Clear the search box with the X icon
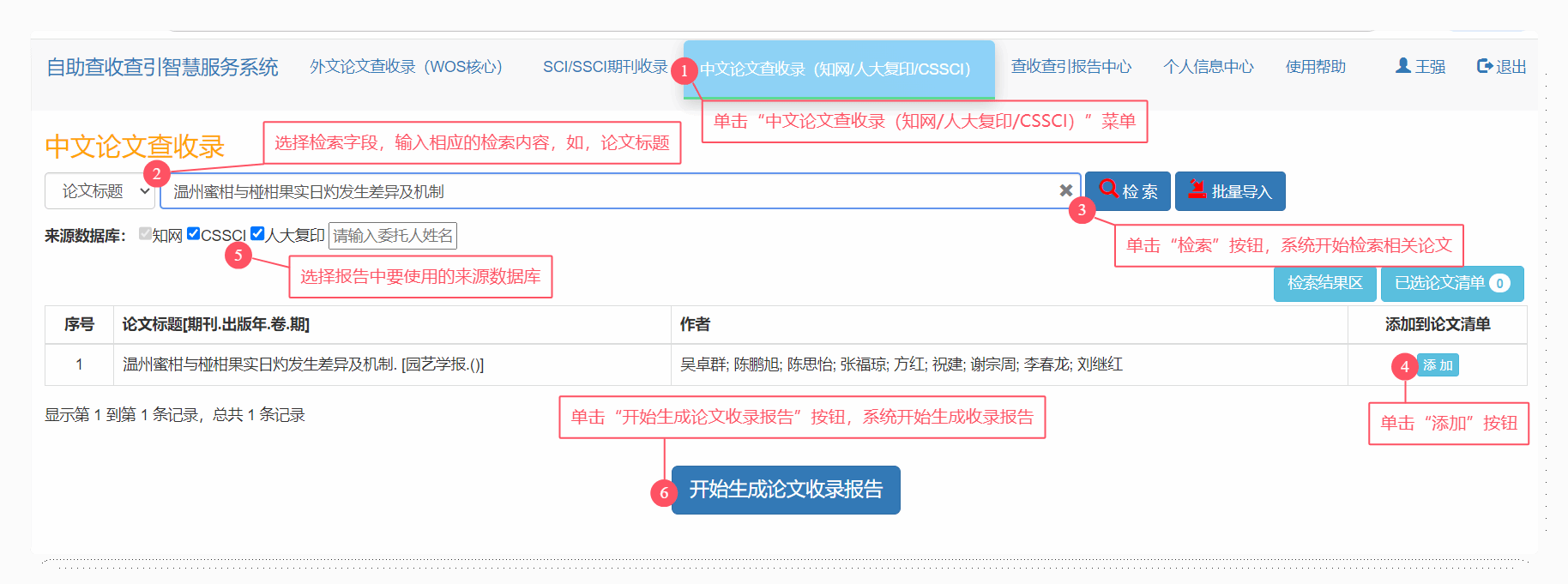1568x584 pixels. coord(1065,190)
